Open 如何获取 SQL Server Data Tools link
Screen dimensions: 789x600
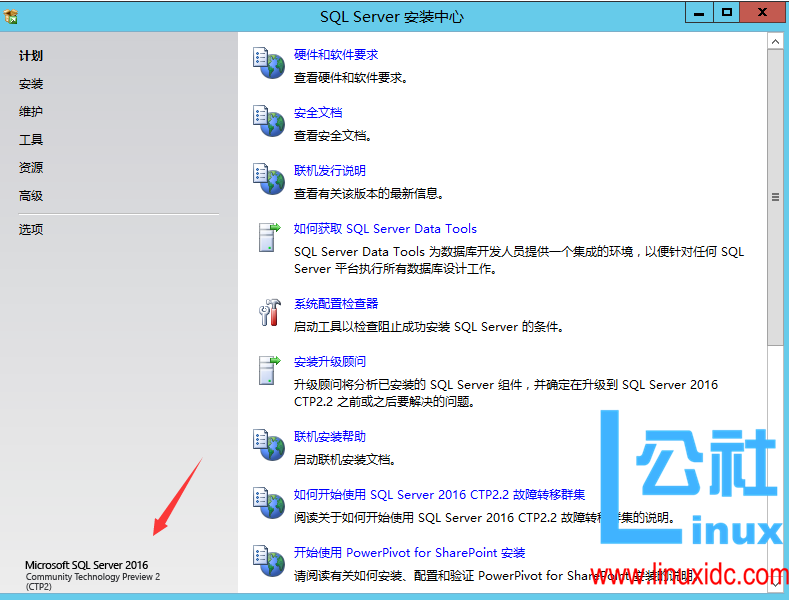[385, 229]
